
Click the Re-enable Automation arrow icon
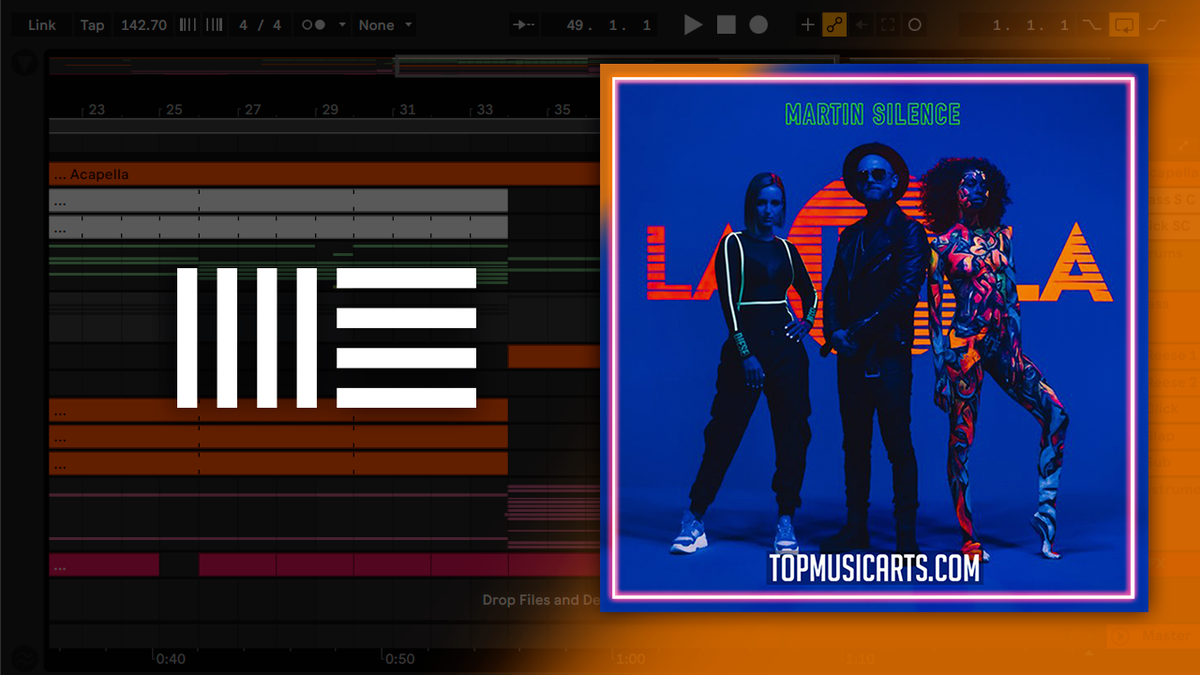pos(861,25)
